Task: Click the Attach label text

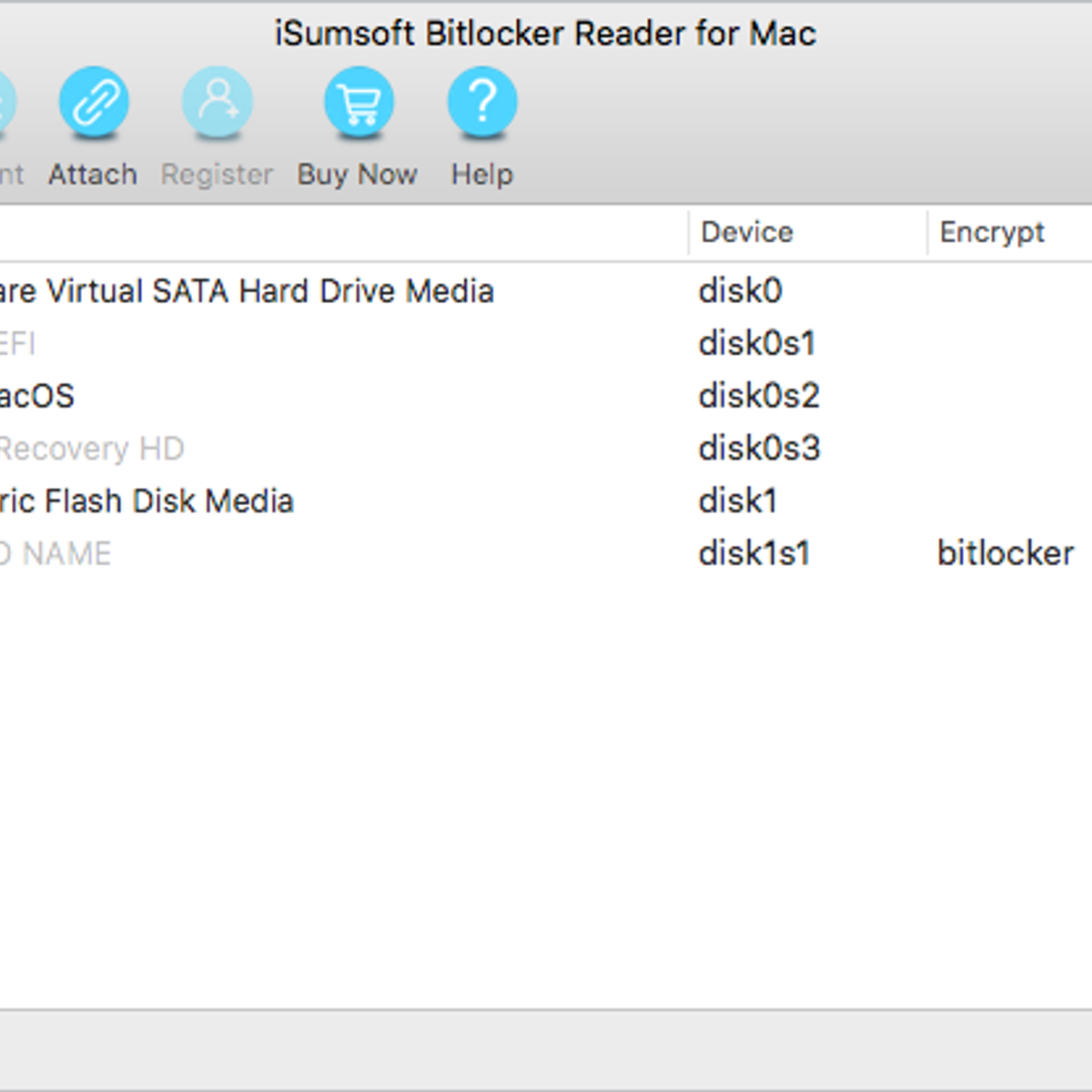Action: point(93,174)
